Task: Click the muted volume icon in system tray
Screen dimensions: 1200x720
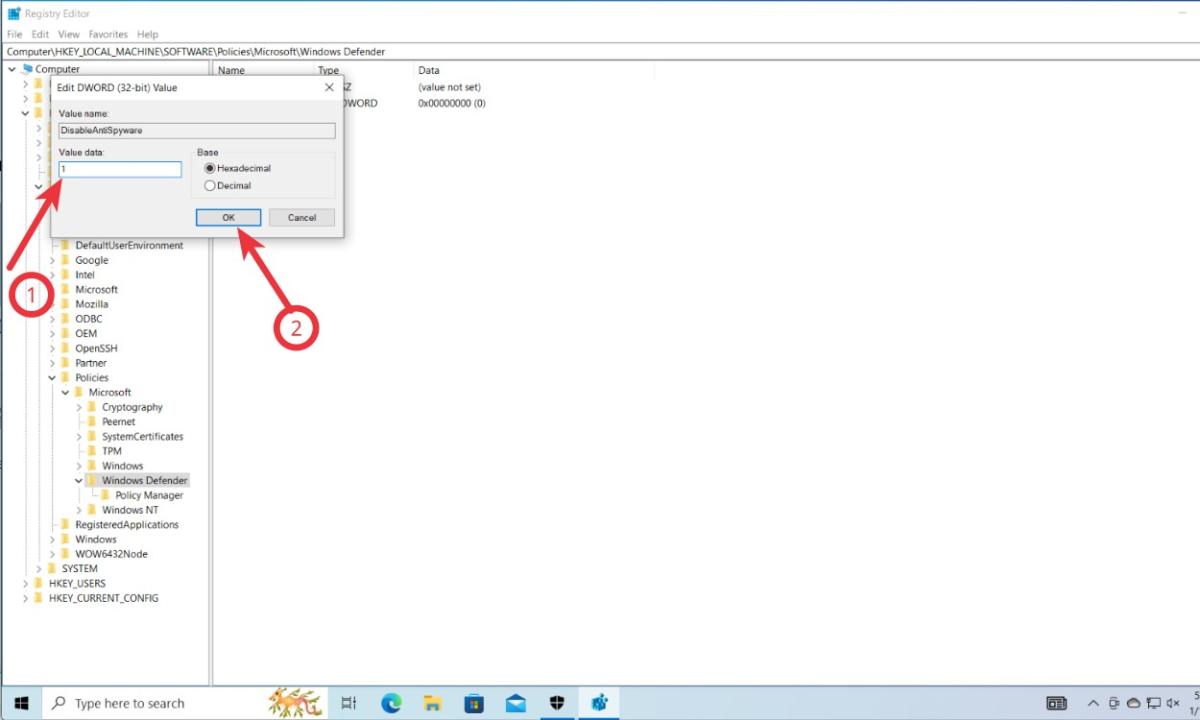Action: (1172, 702)
